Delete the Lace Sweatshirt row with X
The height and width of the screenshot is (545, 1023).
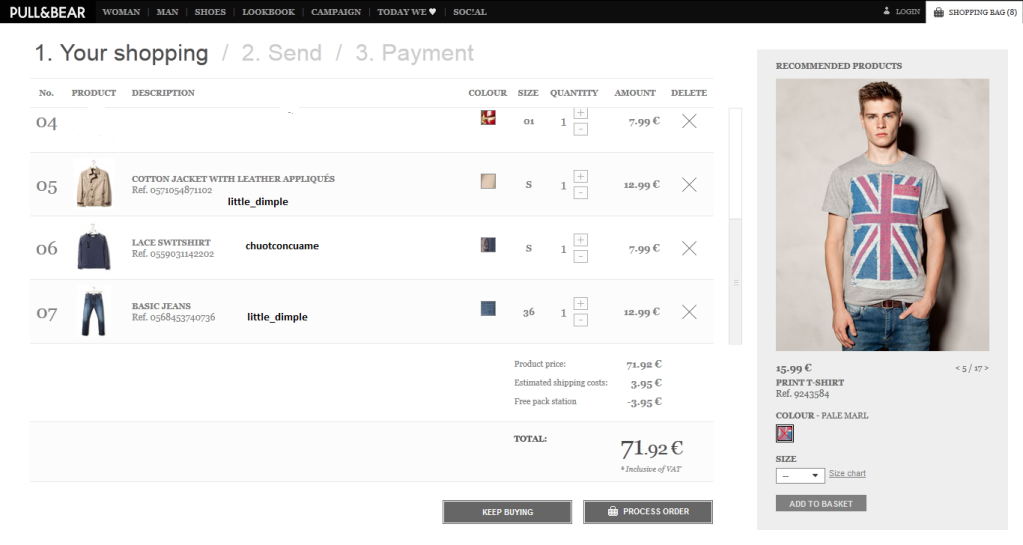688,248
